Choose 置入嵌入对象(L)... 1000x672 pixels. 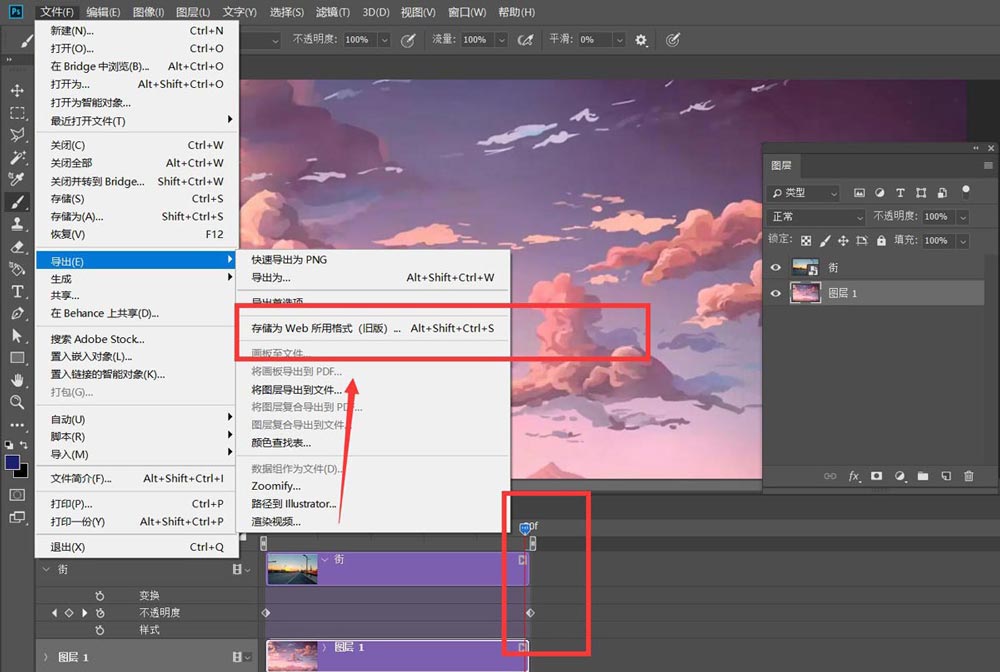pyautogui.click(x=137, y=356)
